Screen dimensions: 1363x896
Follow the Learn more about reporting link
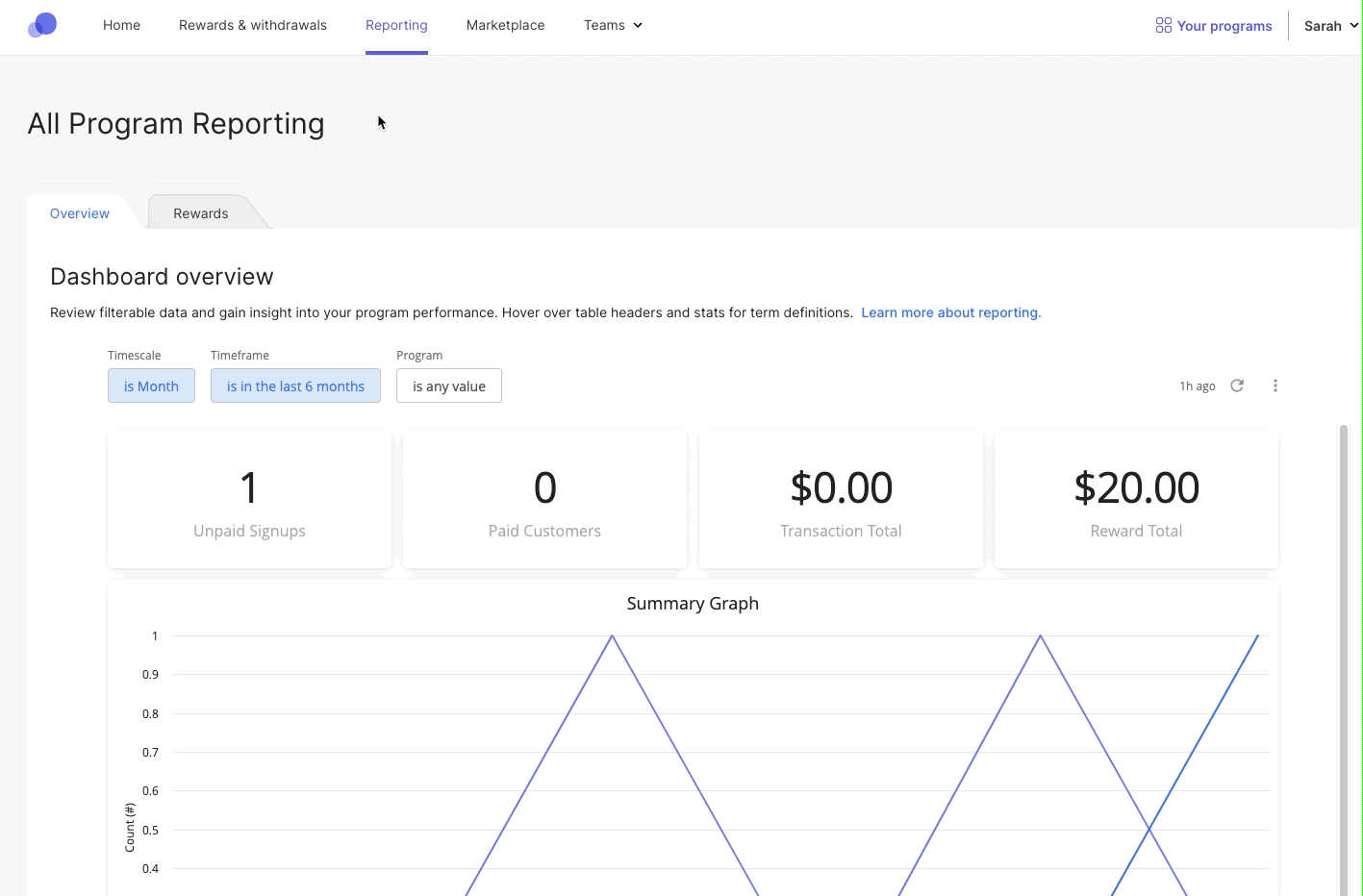(951, 312)
